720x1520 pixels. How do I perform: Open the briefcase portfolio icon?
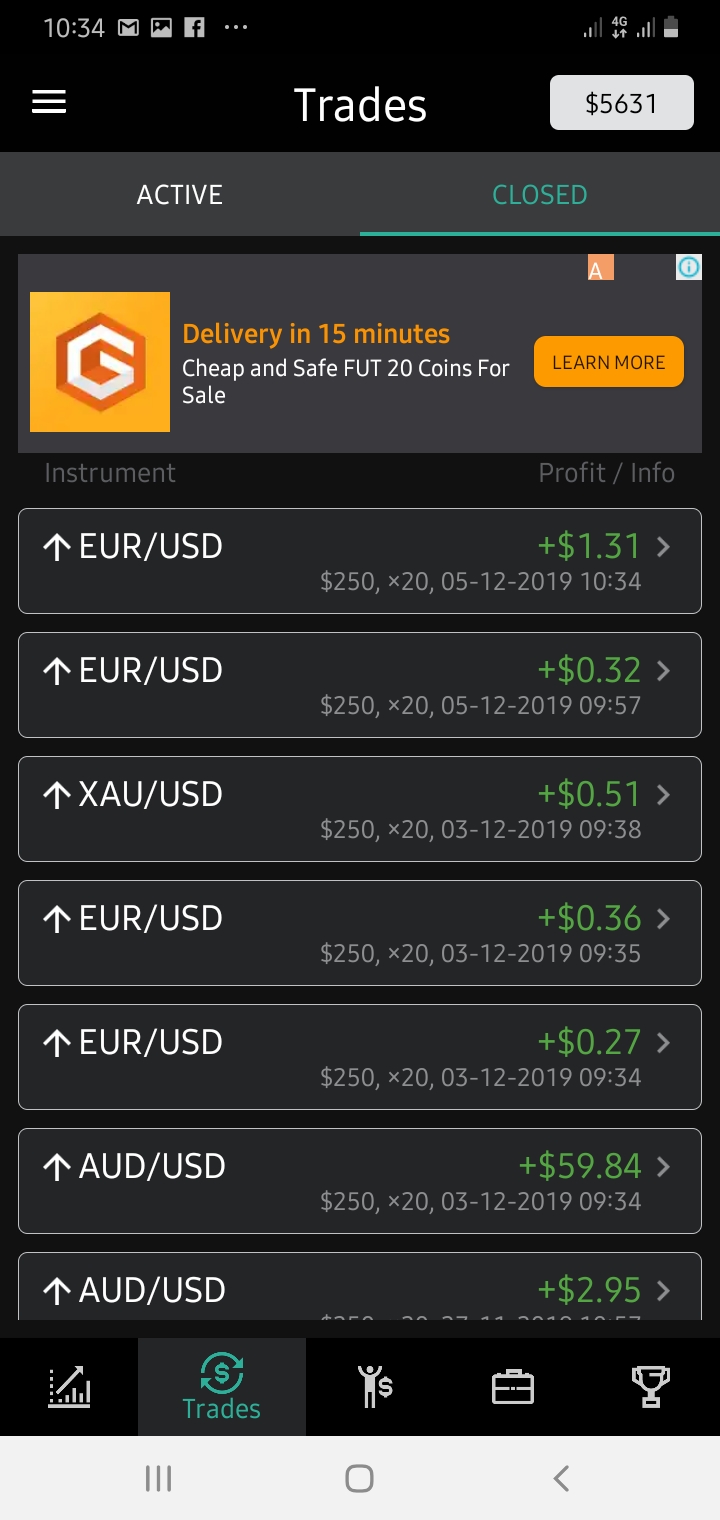(x=513, y=1387)
